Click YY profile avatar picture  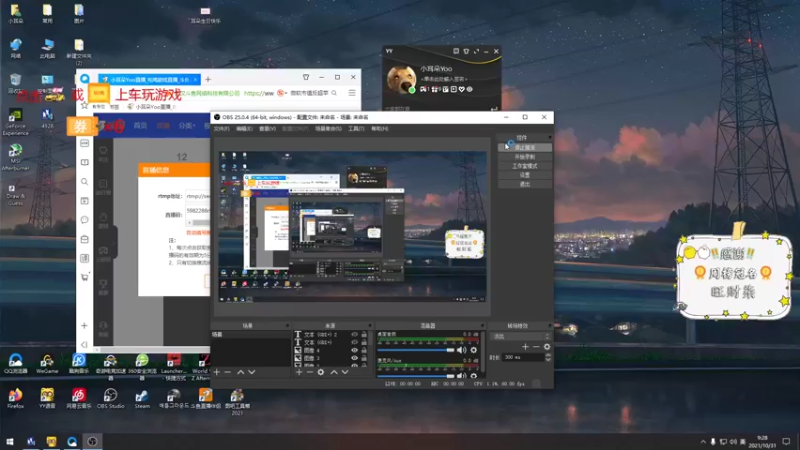(x=401, y=79)
